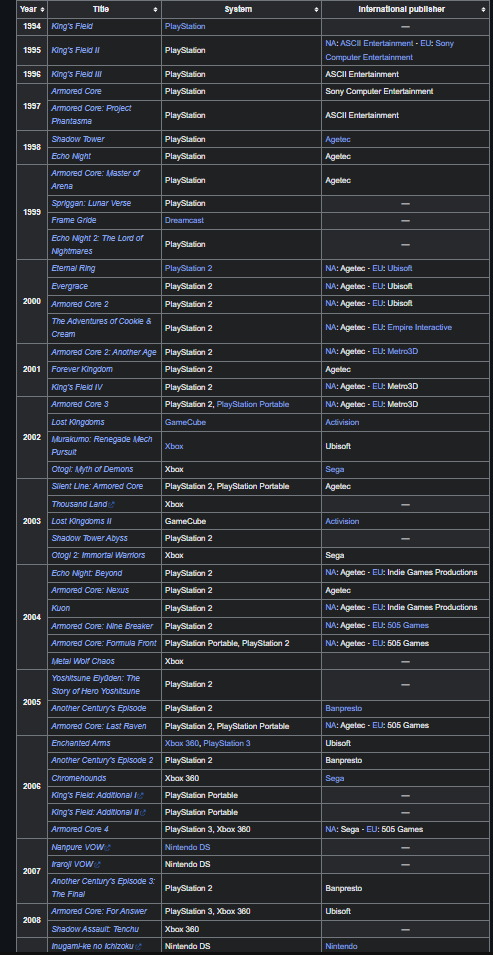Open Armored Core: Master of Arena link
This screenshot has height=955, width=493.
[x=95, y=180]
